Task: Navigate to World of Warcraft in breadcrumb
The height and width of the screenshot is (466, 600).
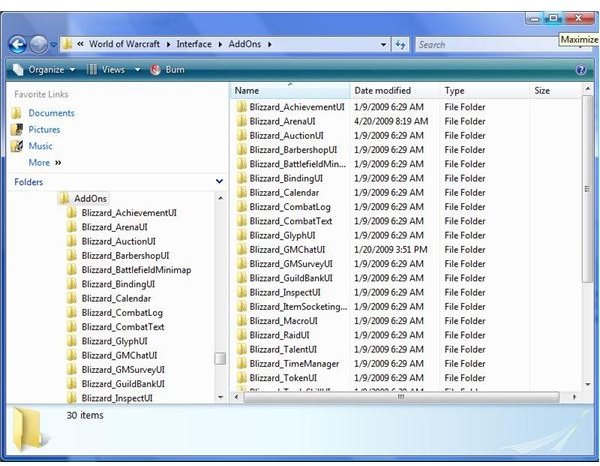Action: click(124, 44)
